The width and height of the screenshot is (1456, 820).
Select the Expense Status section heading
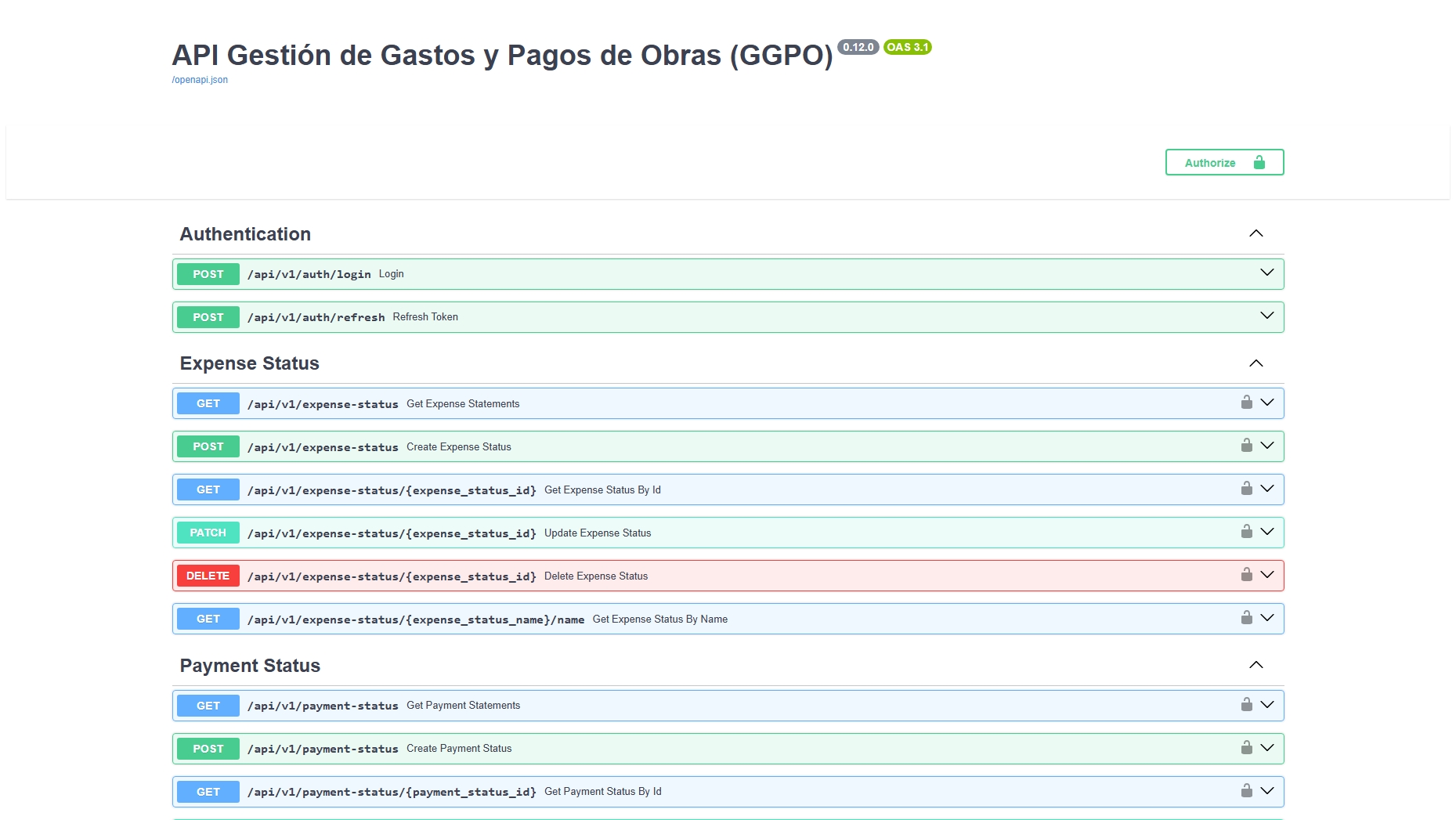click(249, 363)
